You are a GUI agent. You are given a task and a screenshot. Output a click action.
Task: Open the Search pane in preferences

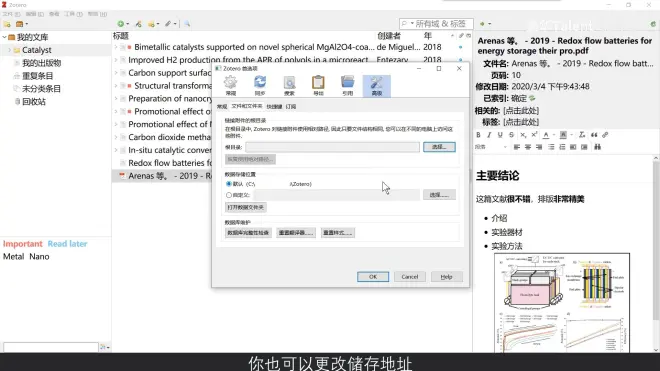[x=289, y=85]
